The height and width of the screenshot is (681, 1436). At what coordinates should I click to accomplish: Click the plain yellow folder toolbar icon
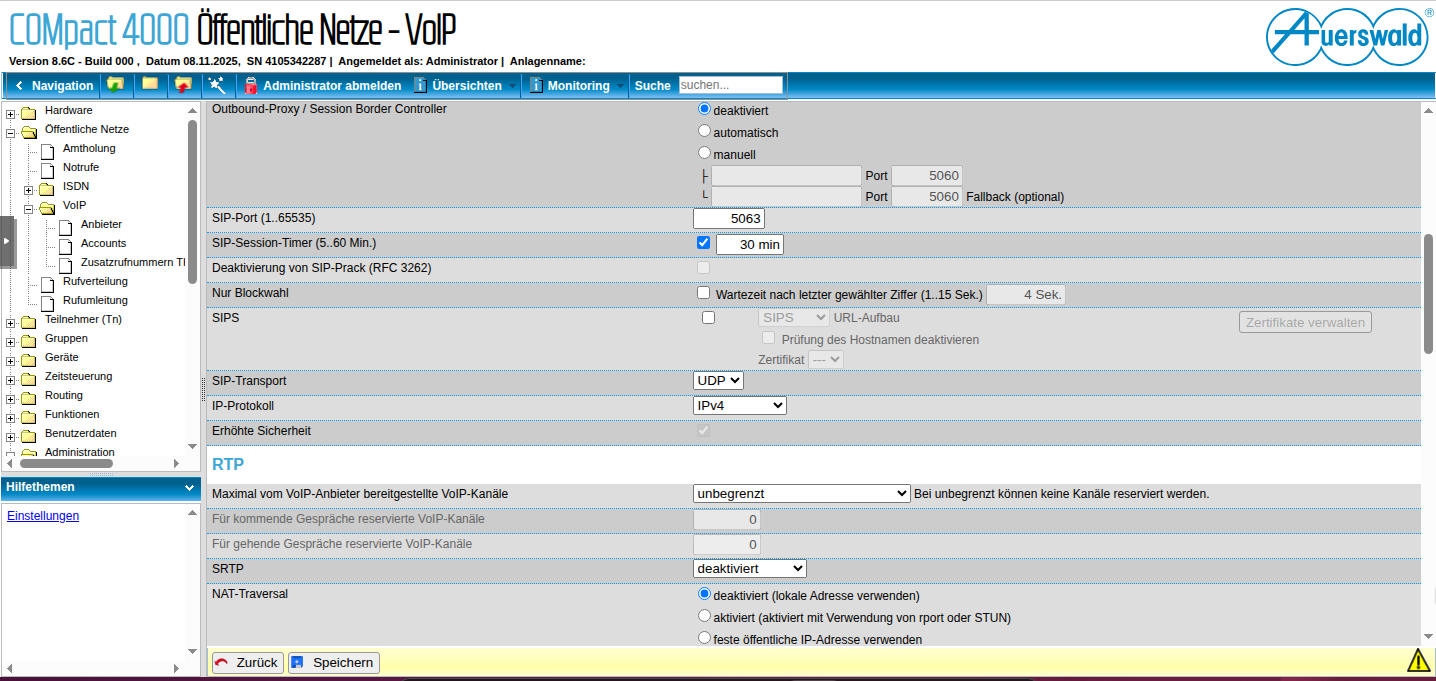[x=150, y=84]
